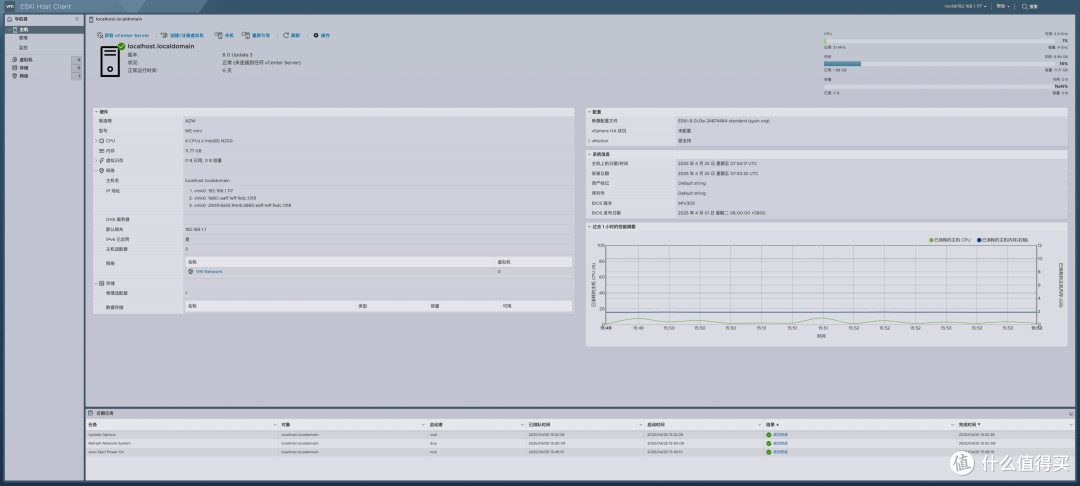Screen dimensions: 1080x486
Task: Toggle the green host CPU legend item
Action: [950, 240]
